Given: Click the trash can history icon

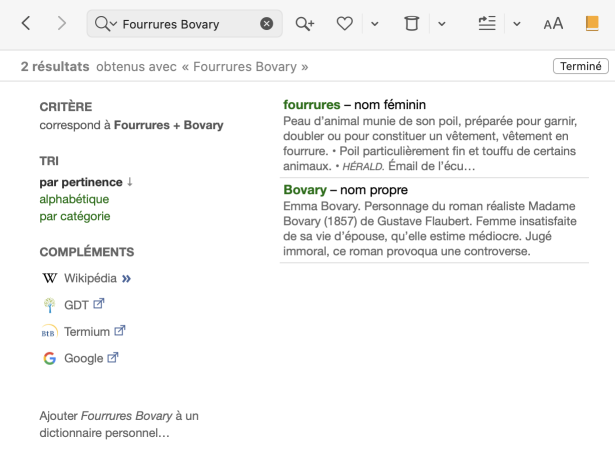Looking at the screenshot, I should [x=411, y=23].
